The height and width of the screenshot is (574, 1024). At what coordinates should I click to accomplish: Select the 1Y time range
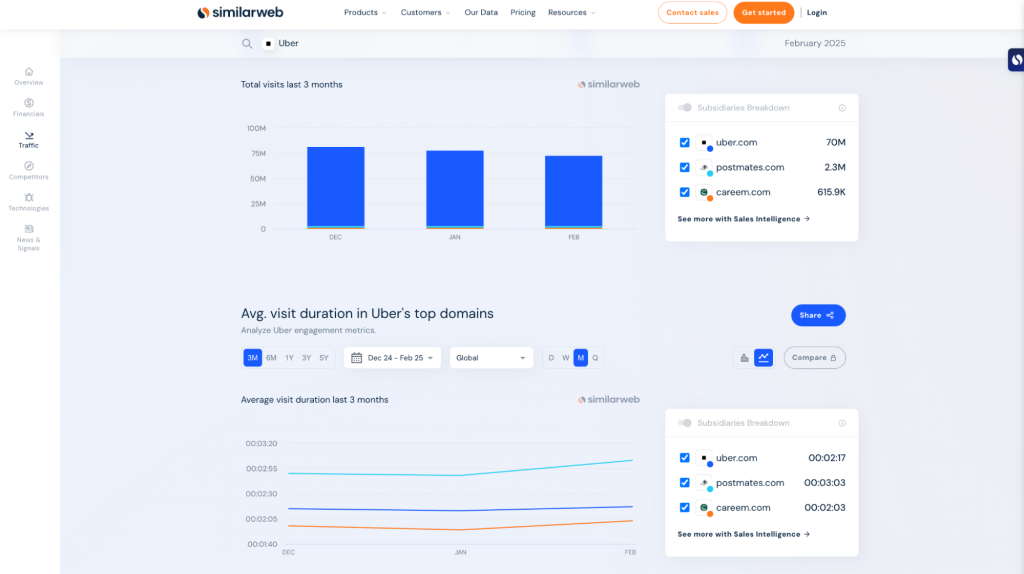[289, 358]
